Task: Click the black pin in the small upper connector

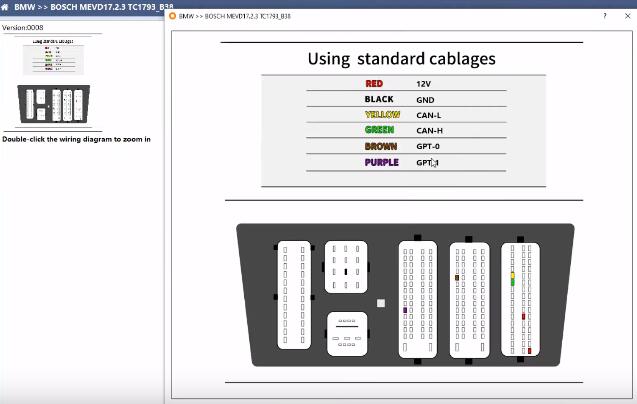Action: point(346,272)
